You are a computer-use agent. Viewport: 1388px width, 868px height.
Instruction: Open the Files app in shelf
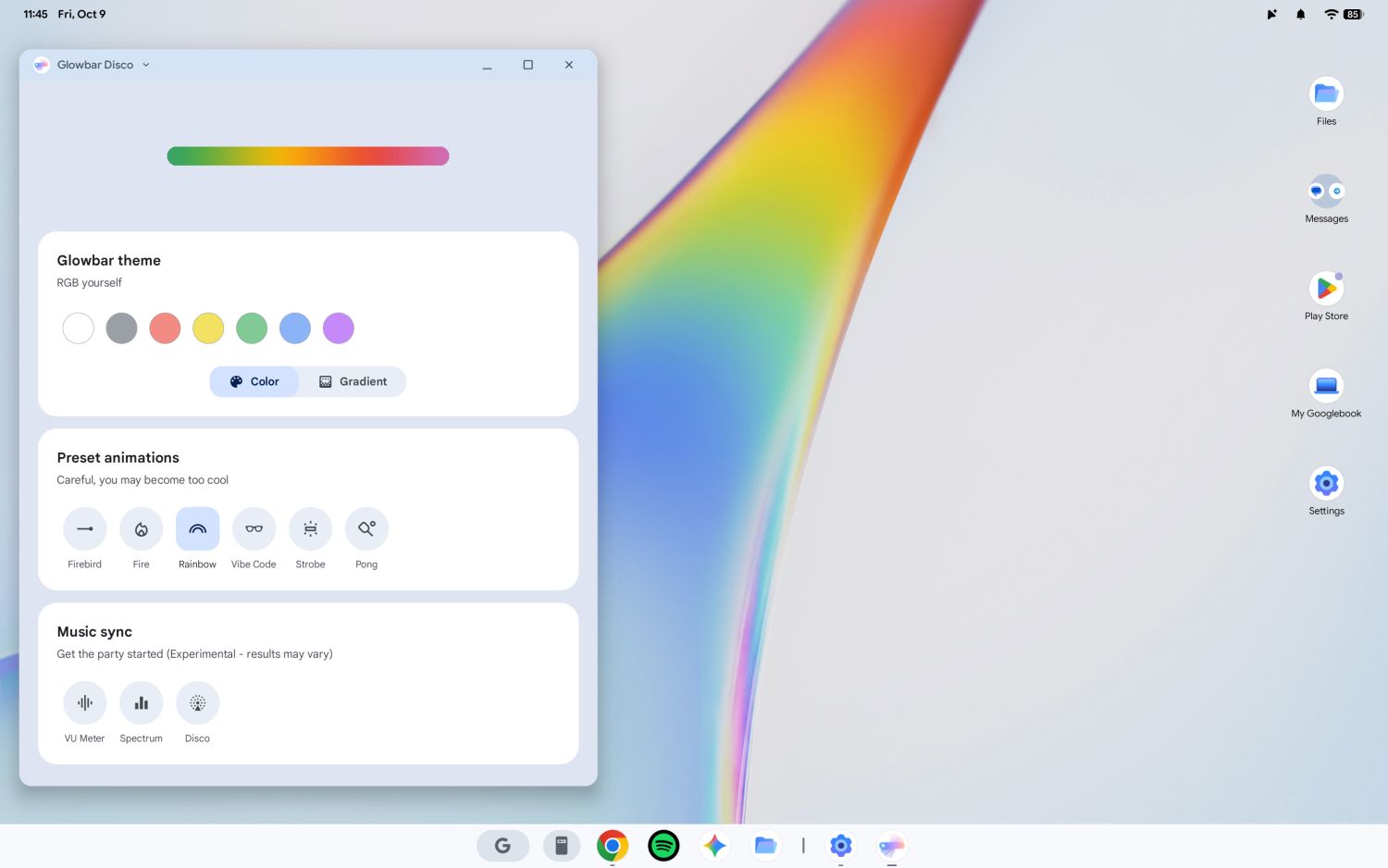click(765, 845)
